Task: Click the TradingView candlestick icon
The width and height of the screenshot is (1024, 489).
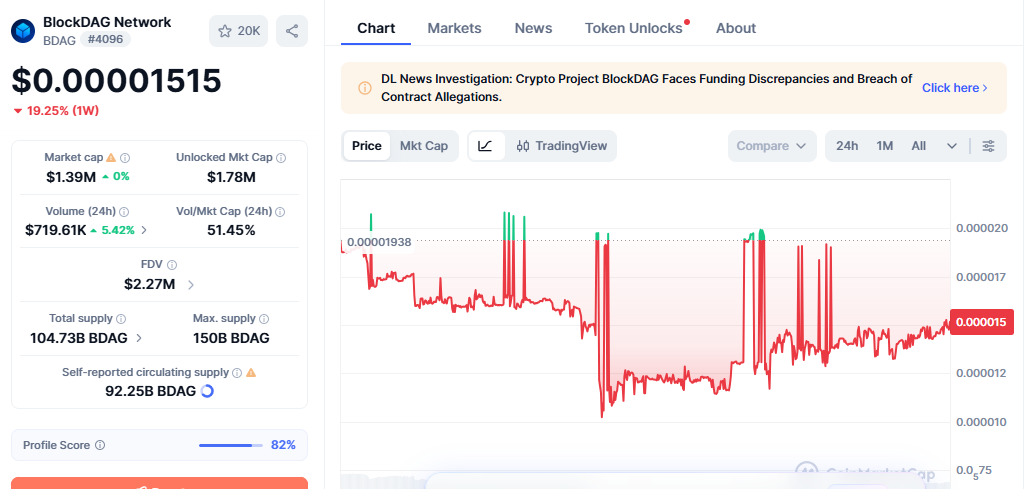Action: coord(523,146)
